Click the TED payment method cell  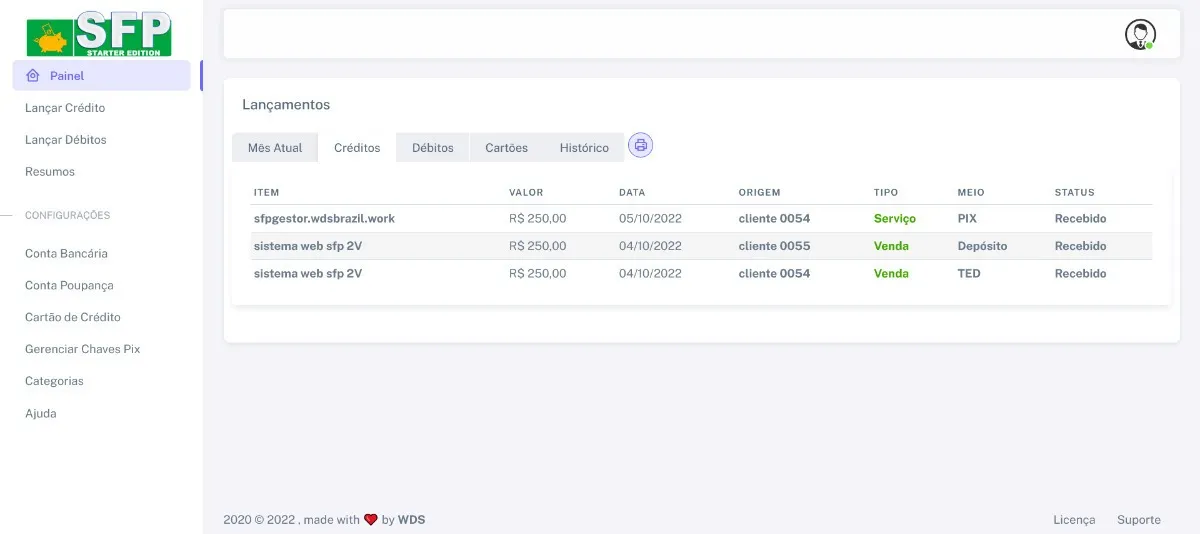pyautogui.click(x=969, y=273)
